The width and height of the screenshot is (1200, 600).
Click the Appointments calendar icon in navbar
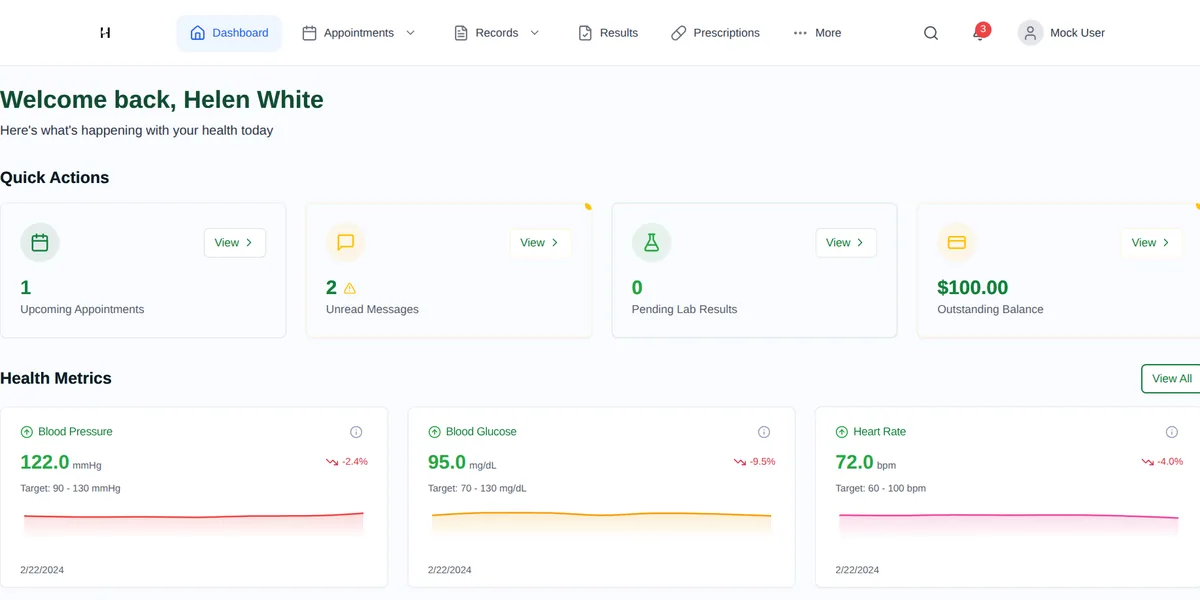(310, 33)
